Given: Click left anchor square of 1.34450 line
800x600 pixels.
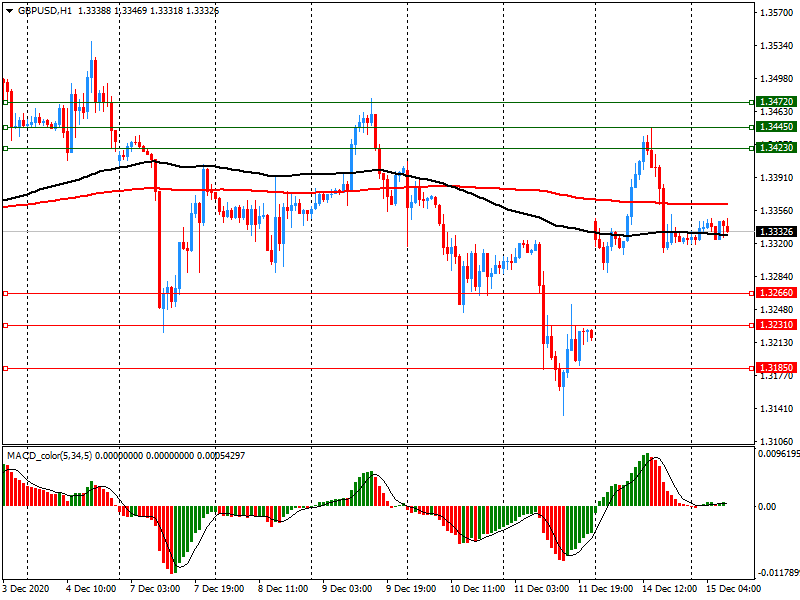Looking at the screenshot, I should [x=5, y=127].
